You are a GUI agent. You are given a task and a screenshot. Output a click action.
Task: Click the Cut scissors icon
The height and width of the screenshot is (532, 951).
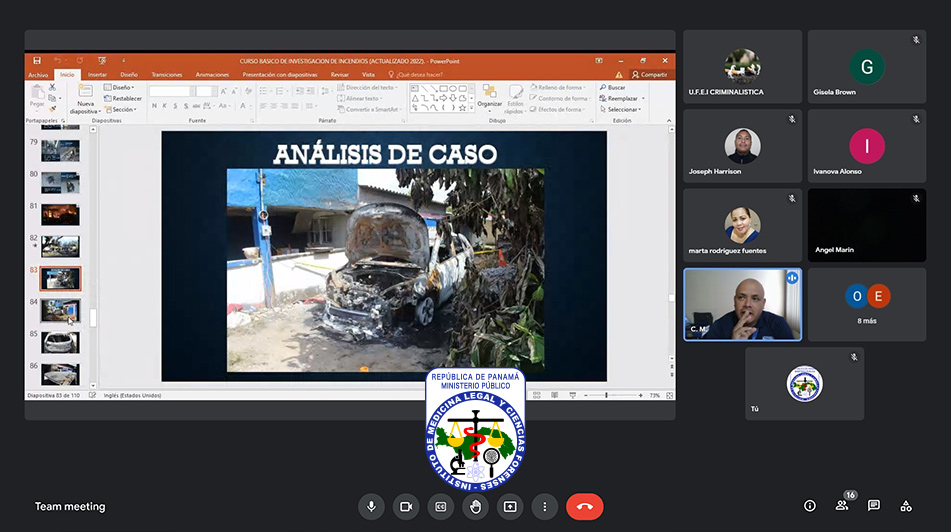52,87
